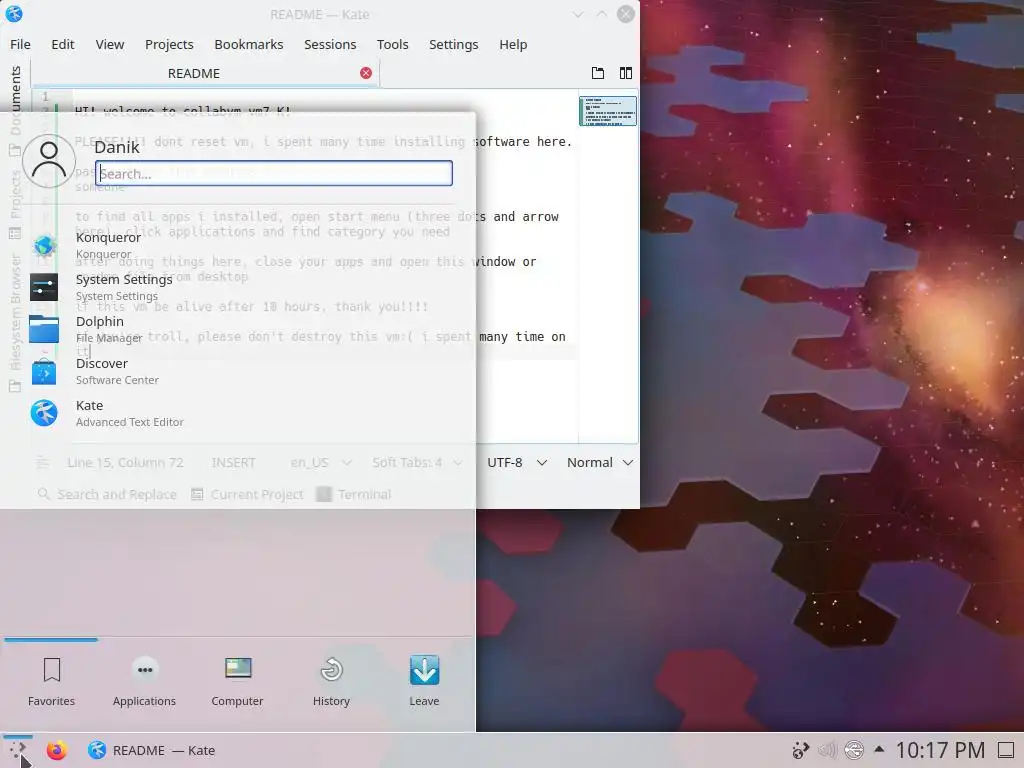Open the Bookmarks menu in Kate
Viewport: 1024px width, 768px height.
click(x=249, y=44)
